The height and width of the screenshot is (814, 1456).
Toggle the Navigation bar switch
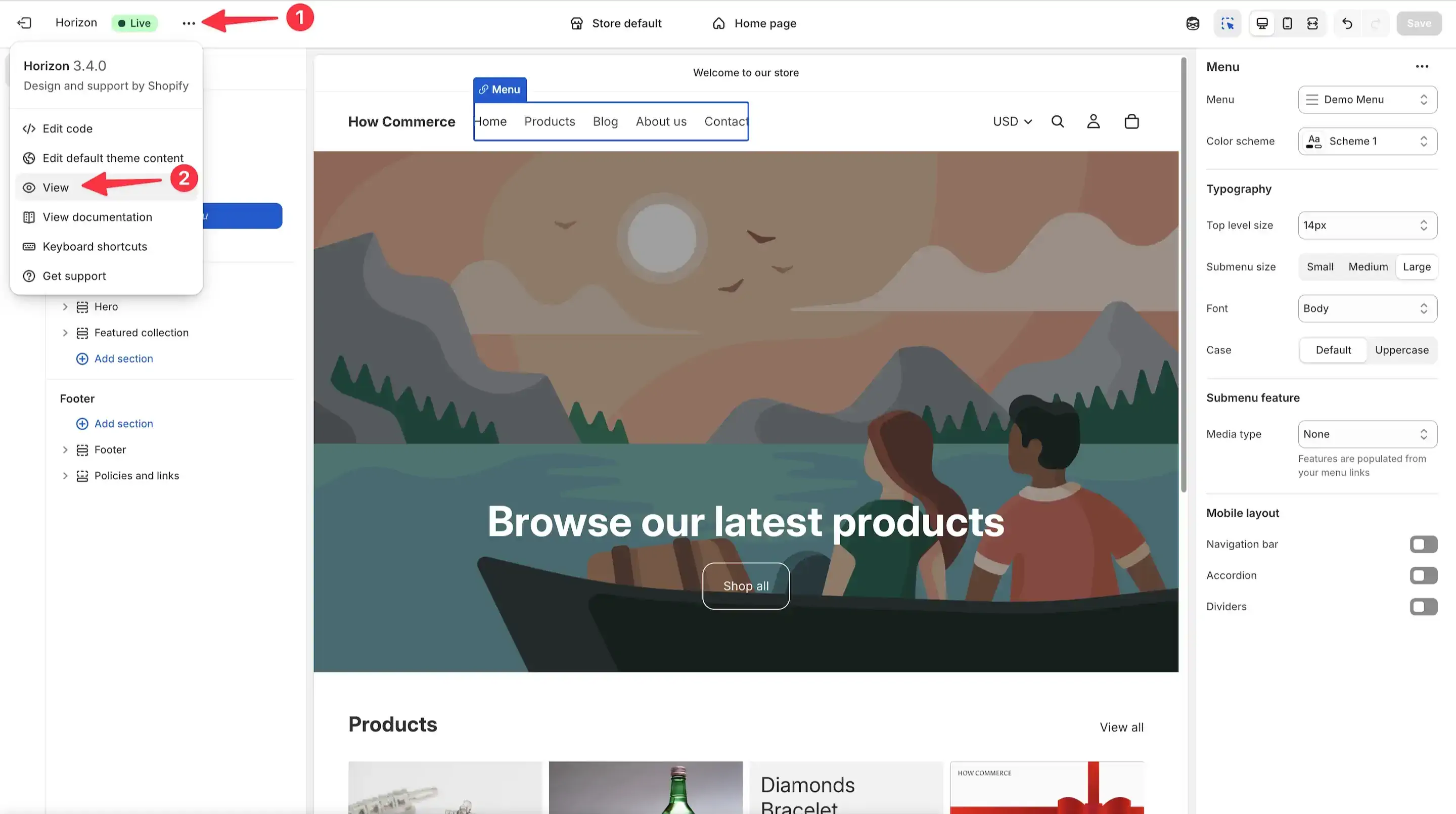point(1423,545)
